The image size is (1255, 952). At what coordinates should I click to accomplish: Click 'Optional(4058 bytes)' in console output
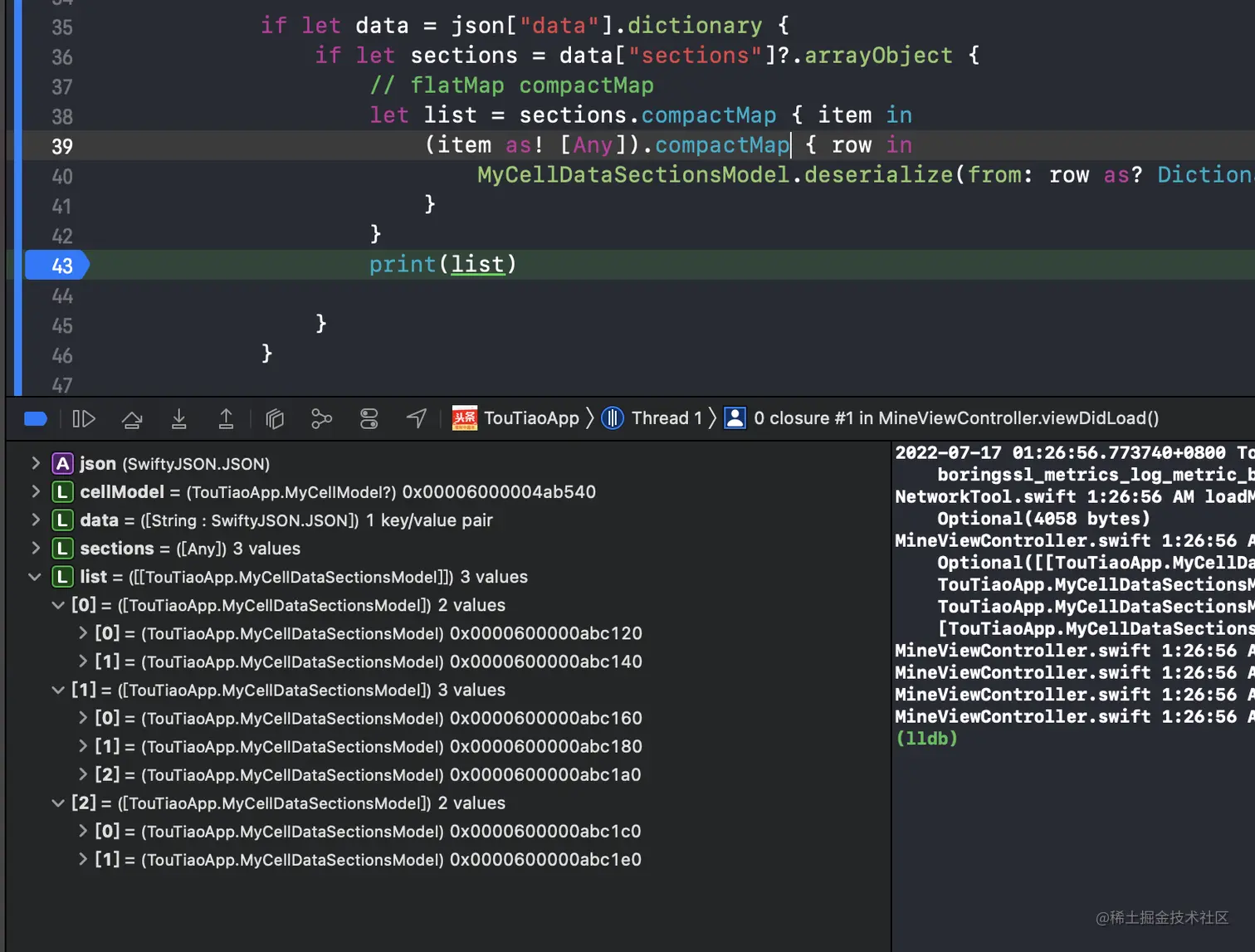[x=1044, y=518]
